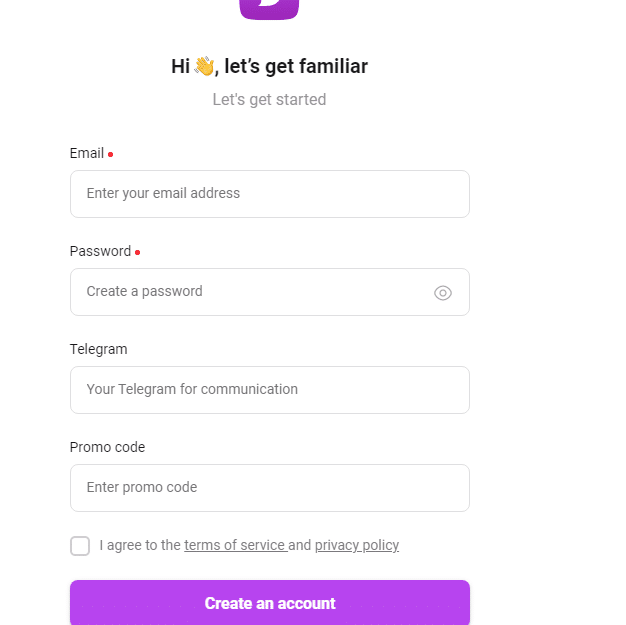Click the purple logo at the top
This screenshot has height=625, width=626.
269,9
